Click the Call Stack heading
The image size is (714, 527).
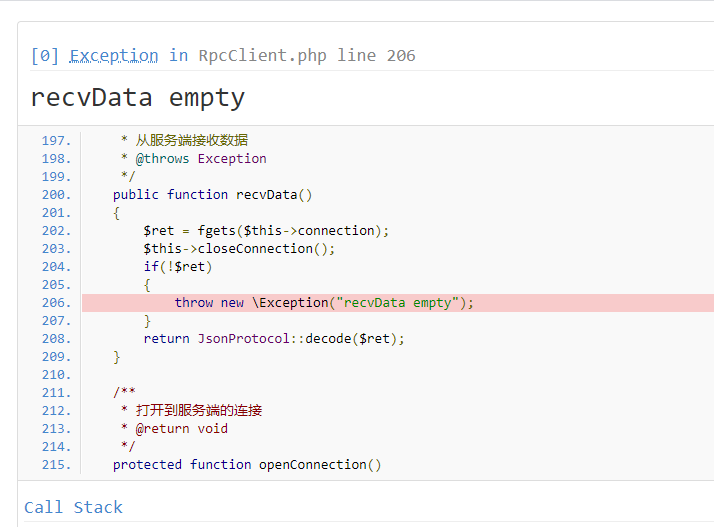tap(73, 507)
